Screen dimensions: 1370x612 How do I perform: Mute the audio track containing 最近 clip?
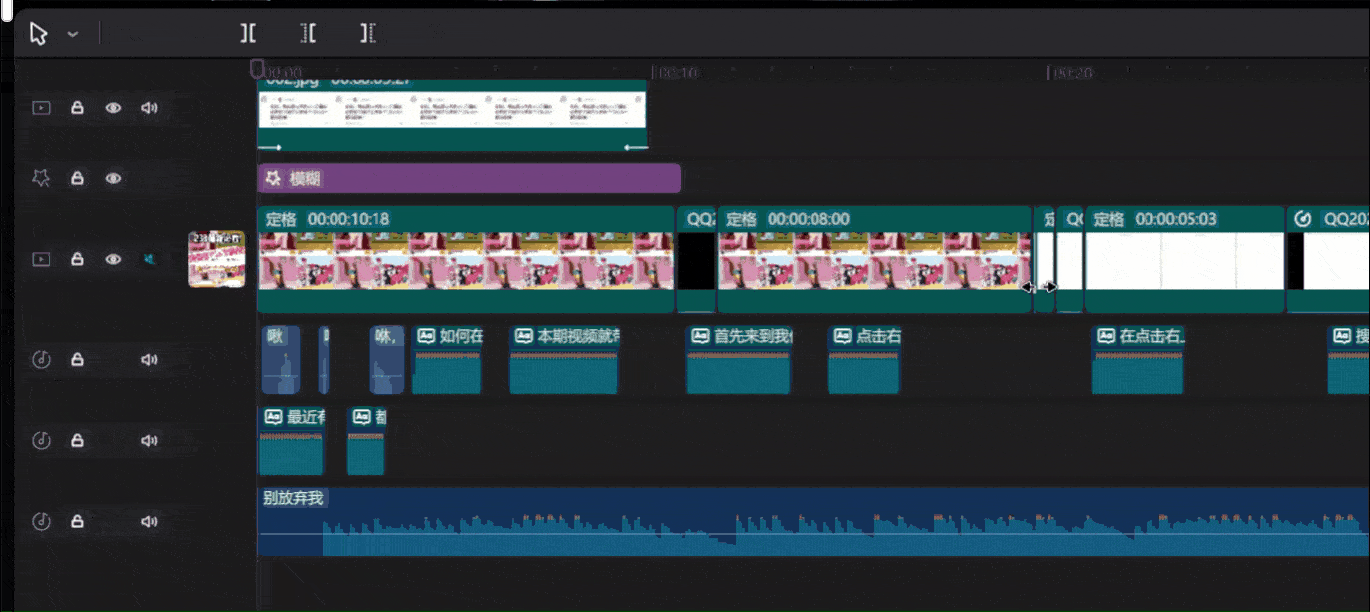click(x=149, y=440)
